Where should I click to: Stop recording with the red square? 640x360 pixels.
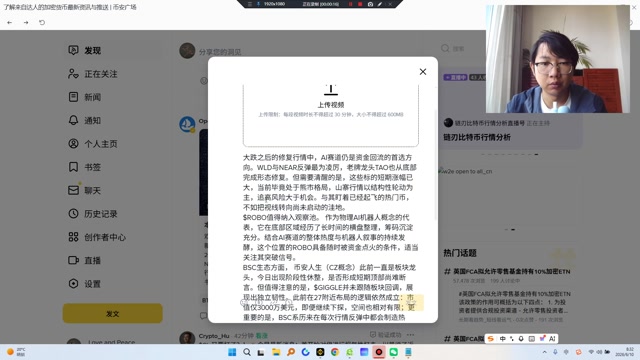[360, 4]
